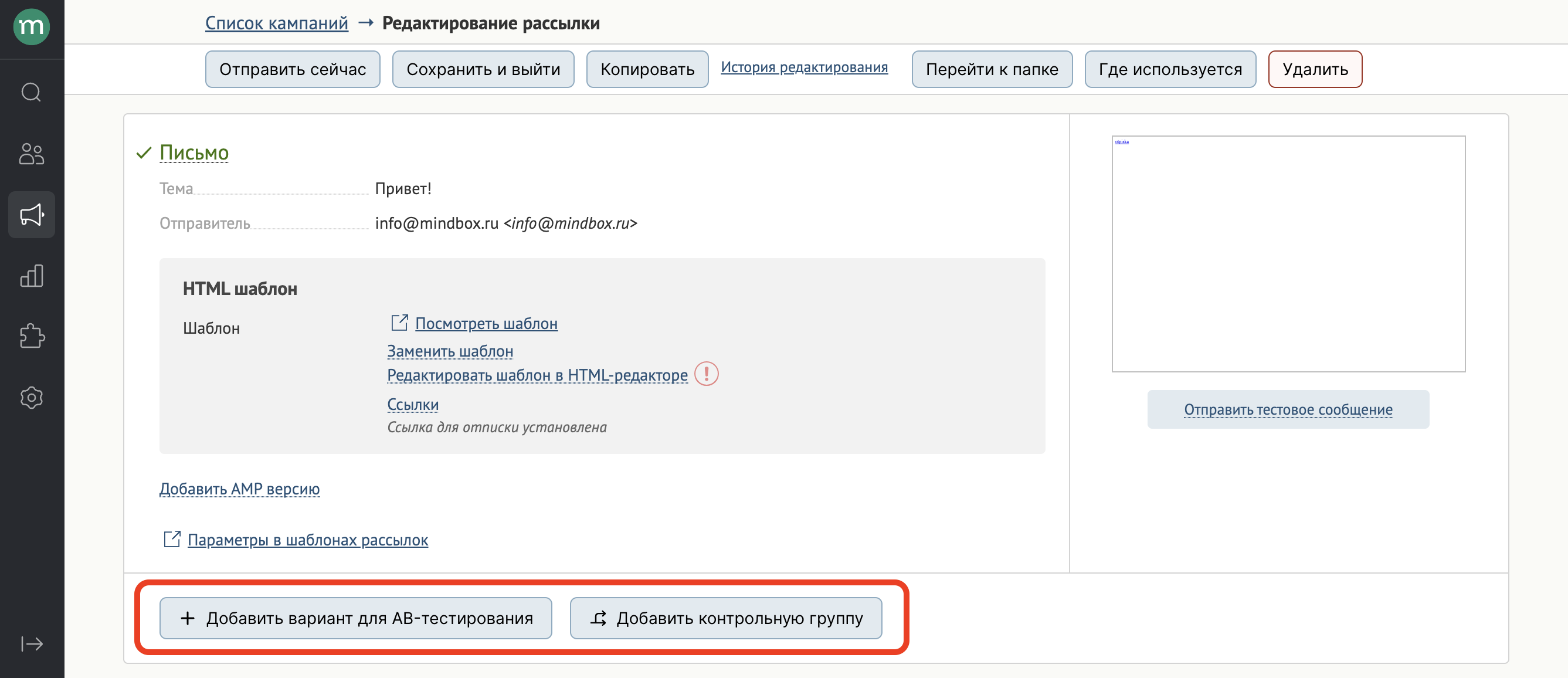Click Перейти к папке button

(992, 69)
